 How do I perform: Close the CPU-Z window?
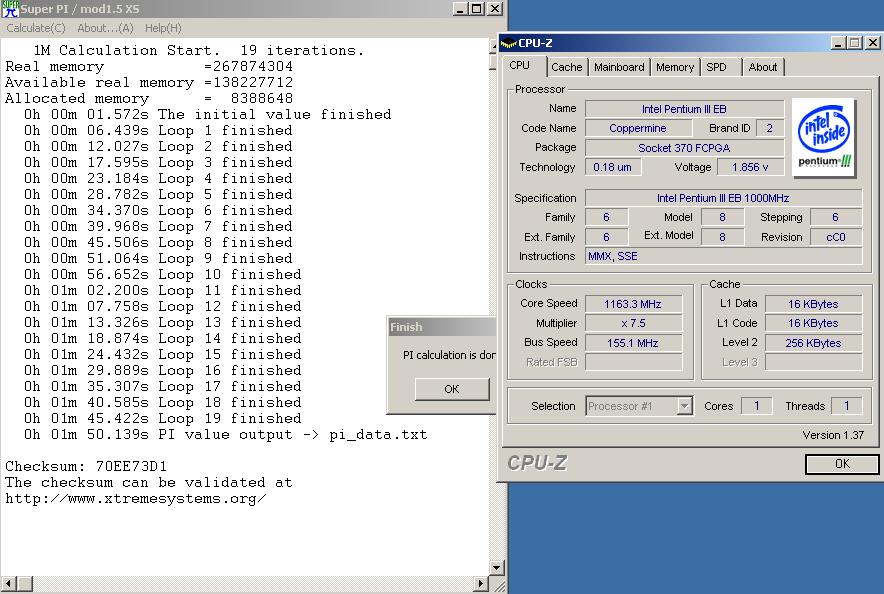click(873, 43)
